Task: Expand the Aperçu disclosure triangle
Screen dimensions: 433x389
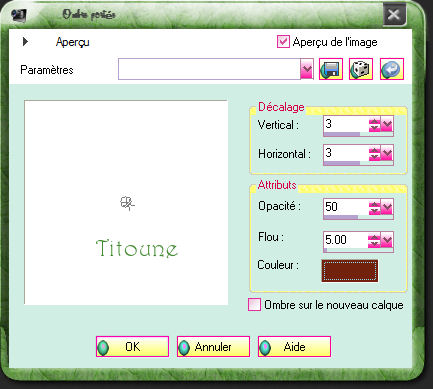Action: click(x=25, y=42)
